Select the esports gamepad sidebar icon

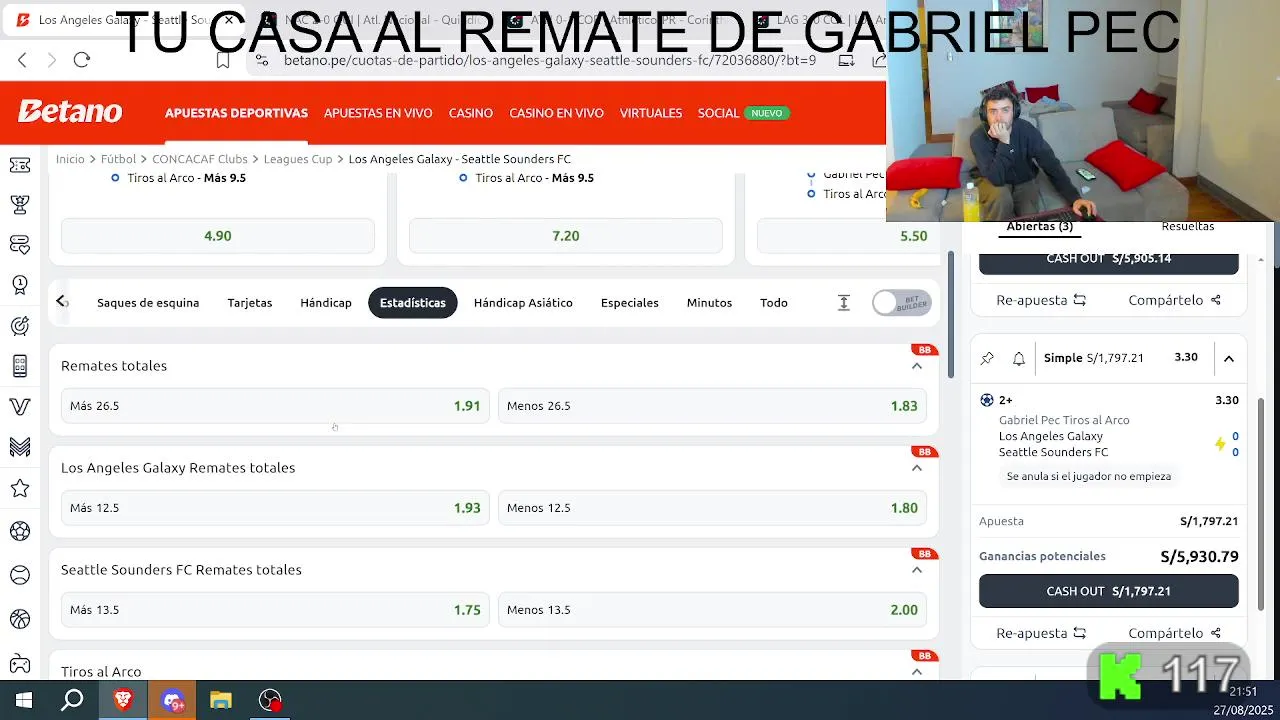(x=19, y=664)
